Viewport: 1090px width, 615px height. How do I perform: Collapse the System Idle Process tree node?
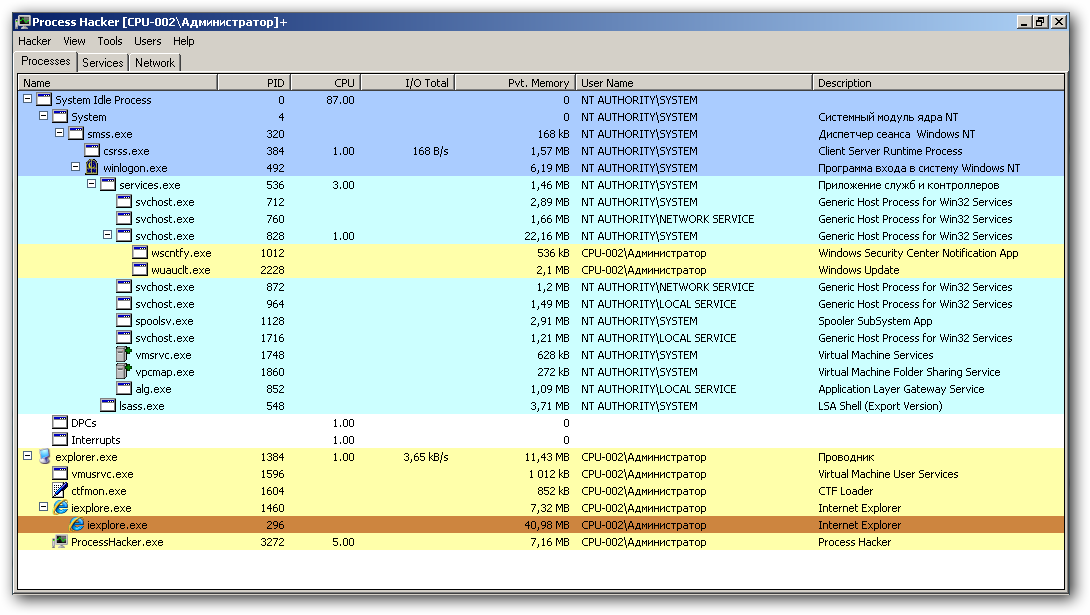click(x=27, y=100)
